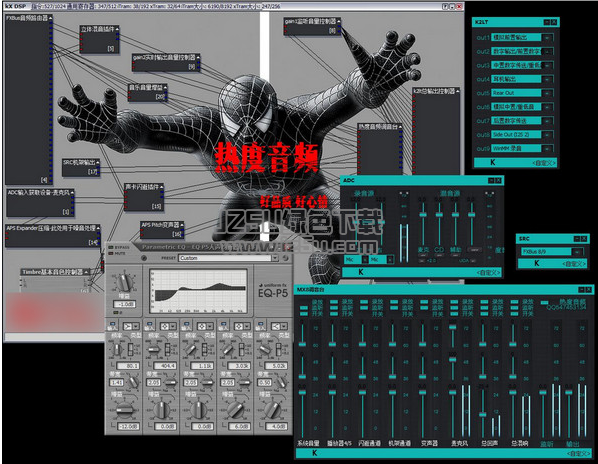Click custom link in MX8 mixer footer
Screen dimensions: 598x464
pyautogui.click(x=579, y=454)
